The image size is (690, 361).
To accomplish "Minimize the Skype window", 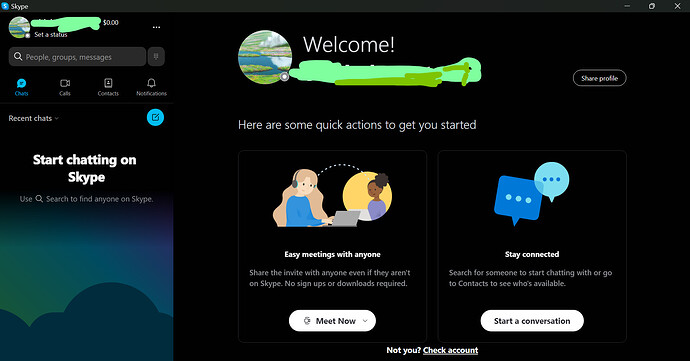I will [627, 6].
